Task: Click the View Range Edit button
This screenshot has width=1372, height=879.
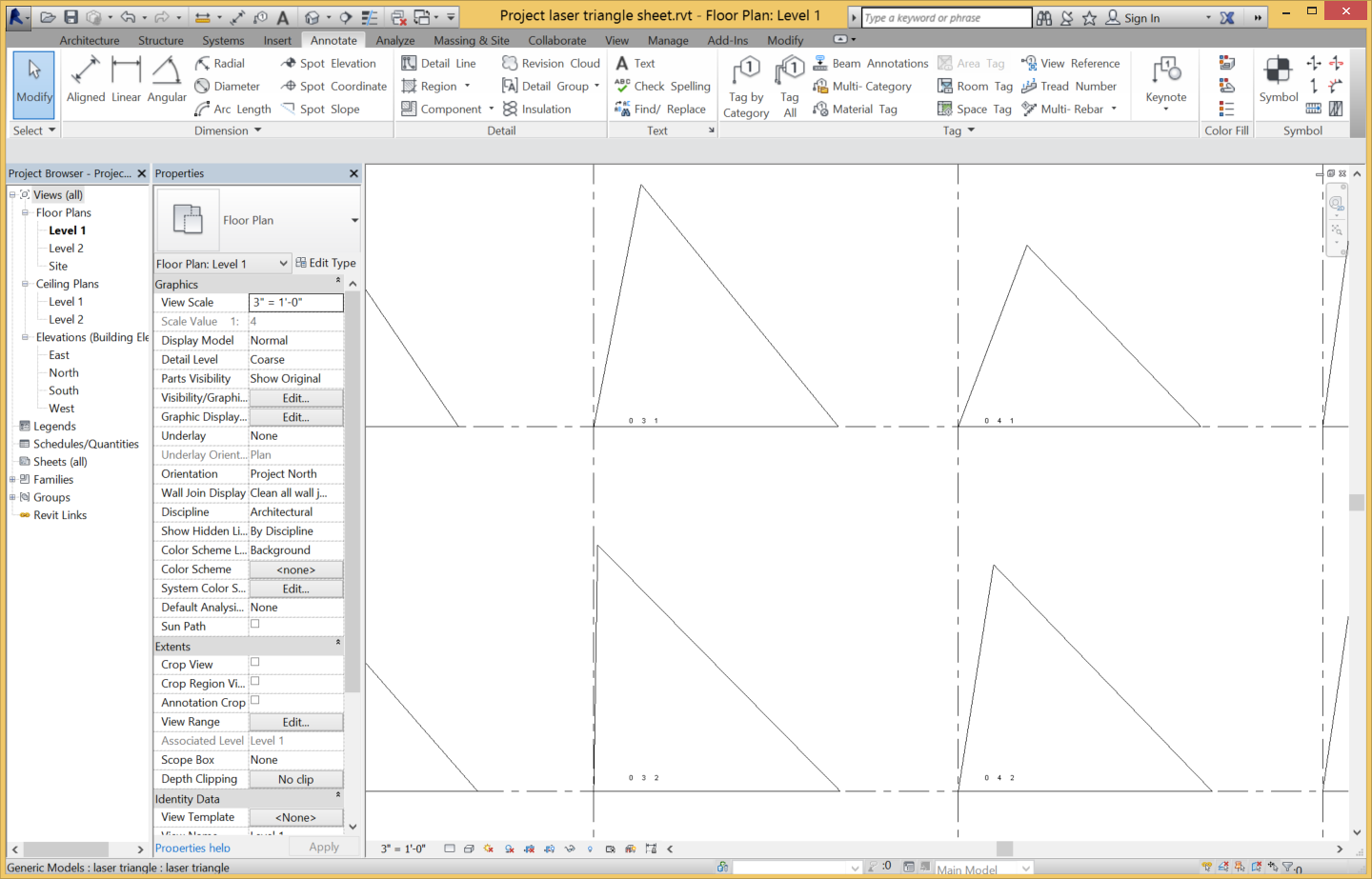Action: coord(295,721)
